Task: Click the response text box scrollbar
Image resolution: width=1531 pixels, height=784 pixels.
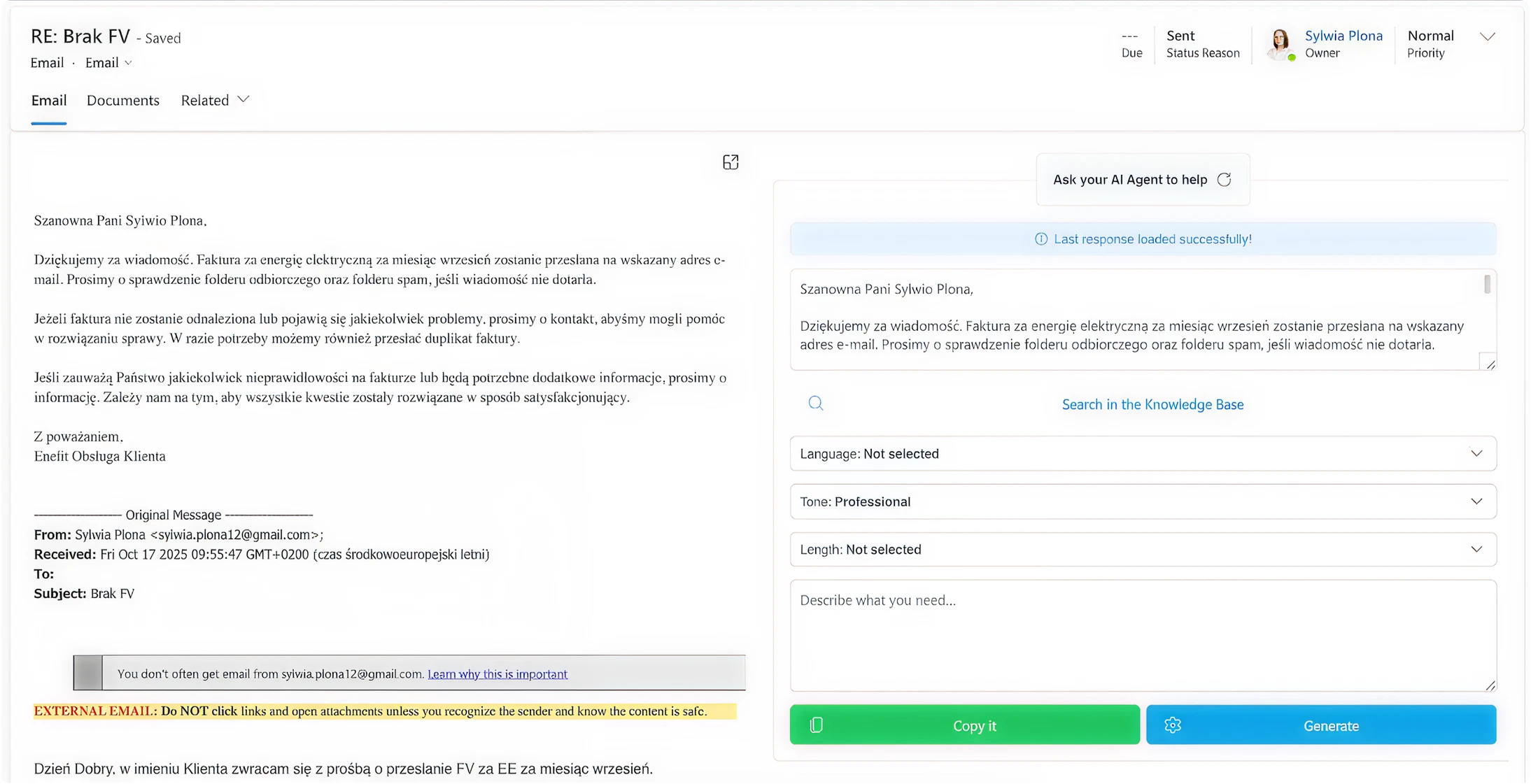Action: click(x=1487, y=285)
